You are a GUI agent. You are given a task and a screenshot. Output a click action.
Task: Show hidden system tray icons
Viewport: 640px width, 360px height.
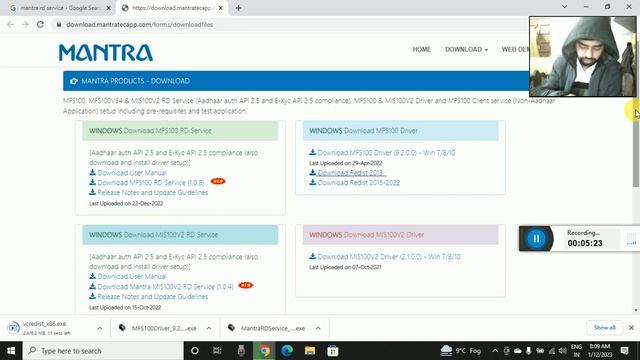pyautogui.click(x=495, y=351)
